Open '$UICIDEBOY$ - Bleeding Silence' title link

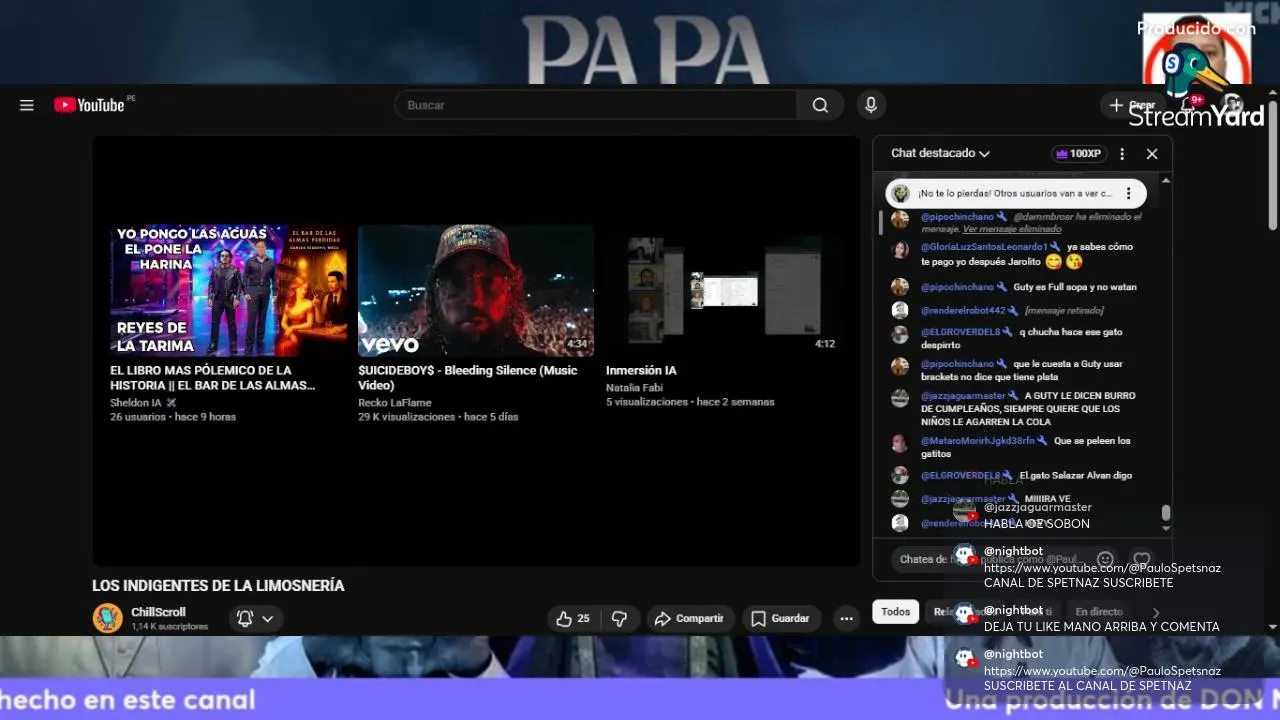[x=468, y=378]
